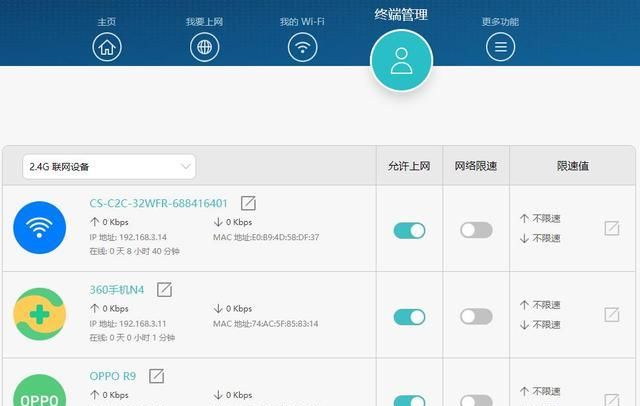Screen dimensions: 640x406
Task: Click upload 不限速 value for CS-C2C-32WFR-688416401
Action: tap(546, 219)
